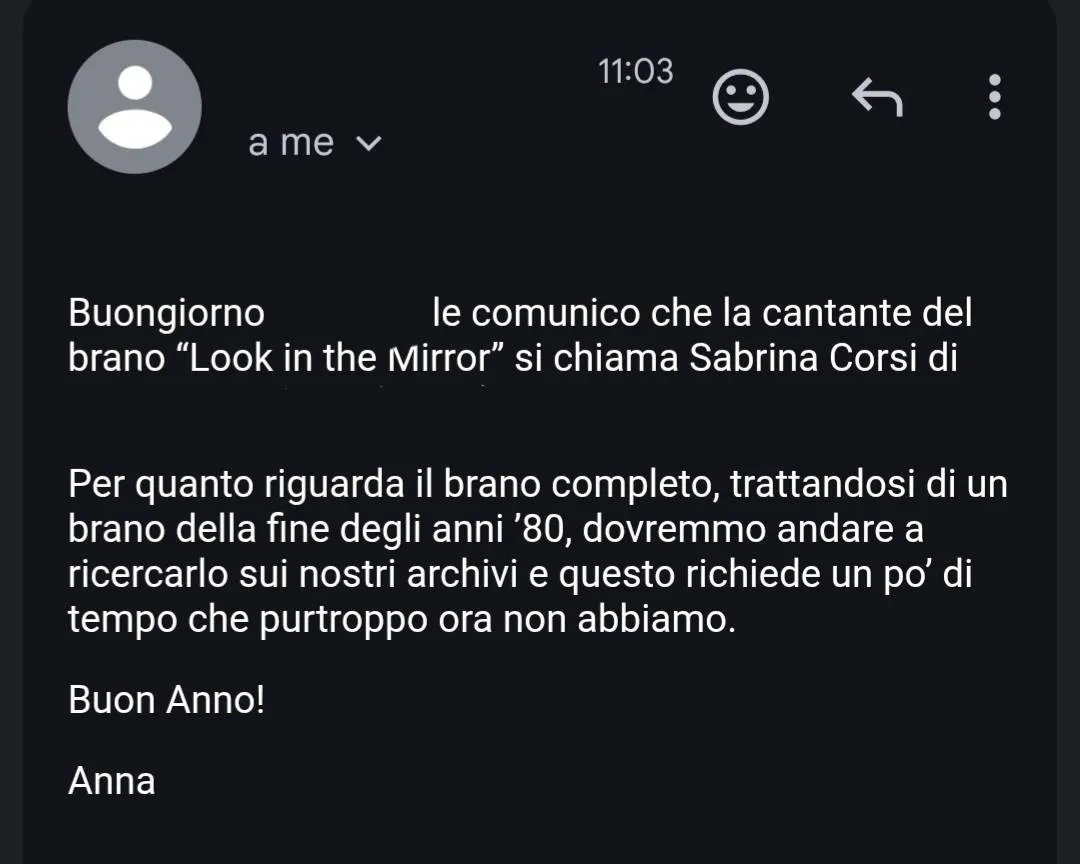
Task: Expand recipient details chevron beside "a me"
Action: (x=368, y=143)
